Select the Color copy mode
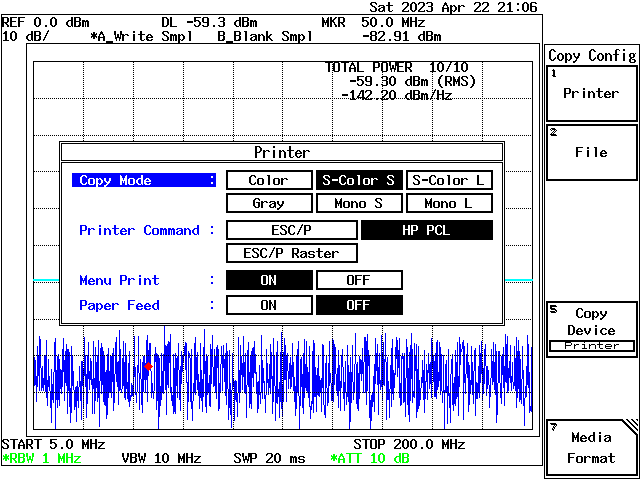 pyautogui.click(x=269, y=180)
